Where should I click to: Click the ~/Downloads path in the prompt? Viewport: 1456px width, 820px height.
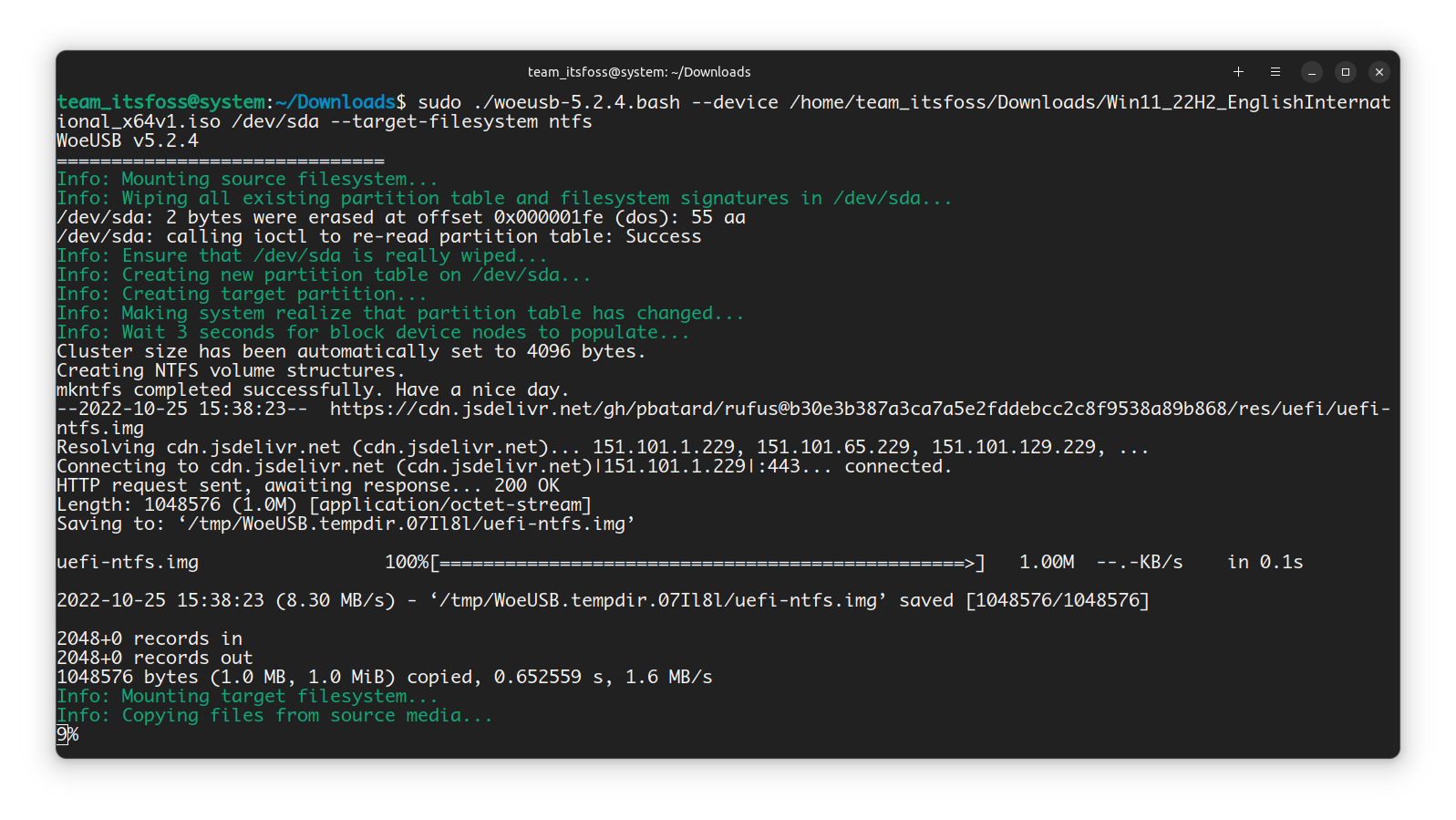click(x=336, y=102)
